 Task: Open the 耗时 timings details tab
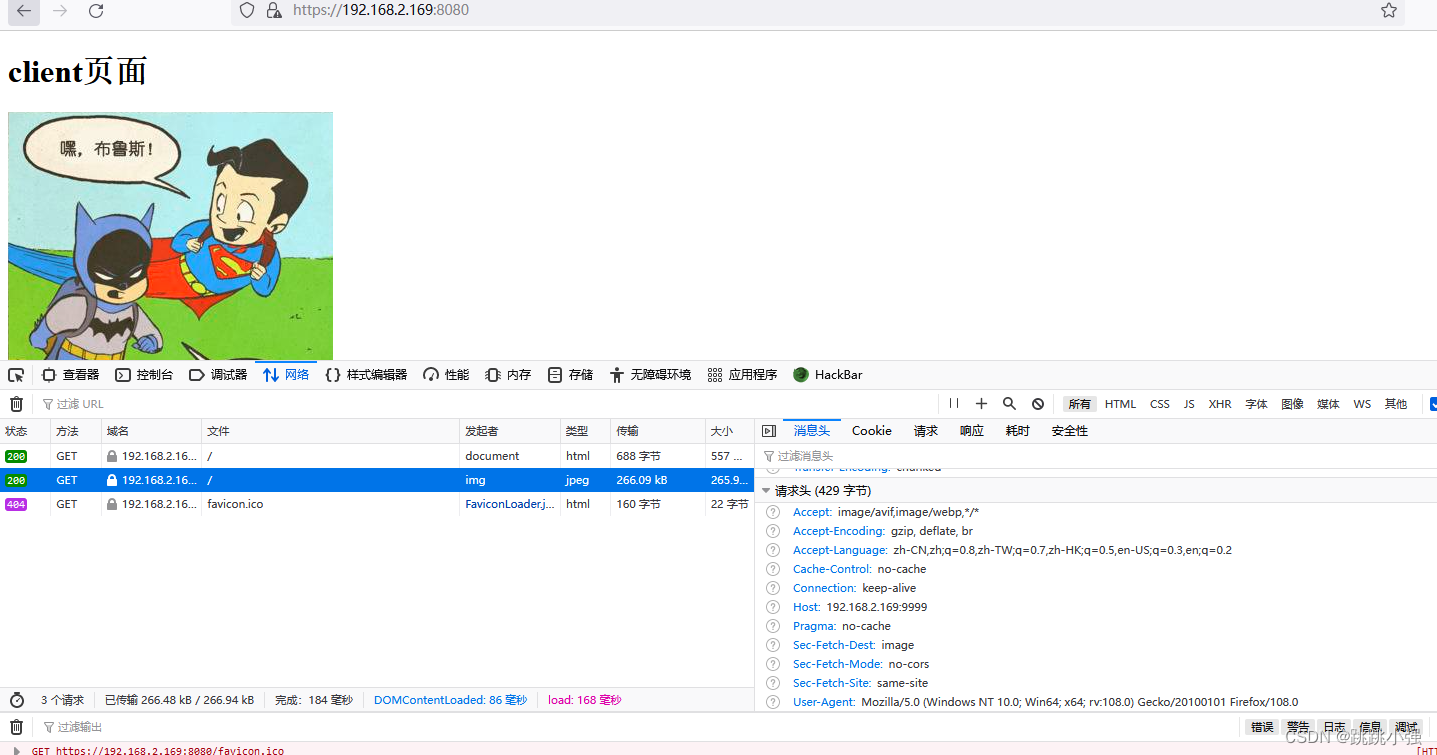1018,431
